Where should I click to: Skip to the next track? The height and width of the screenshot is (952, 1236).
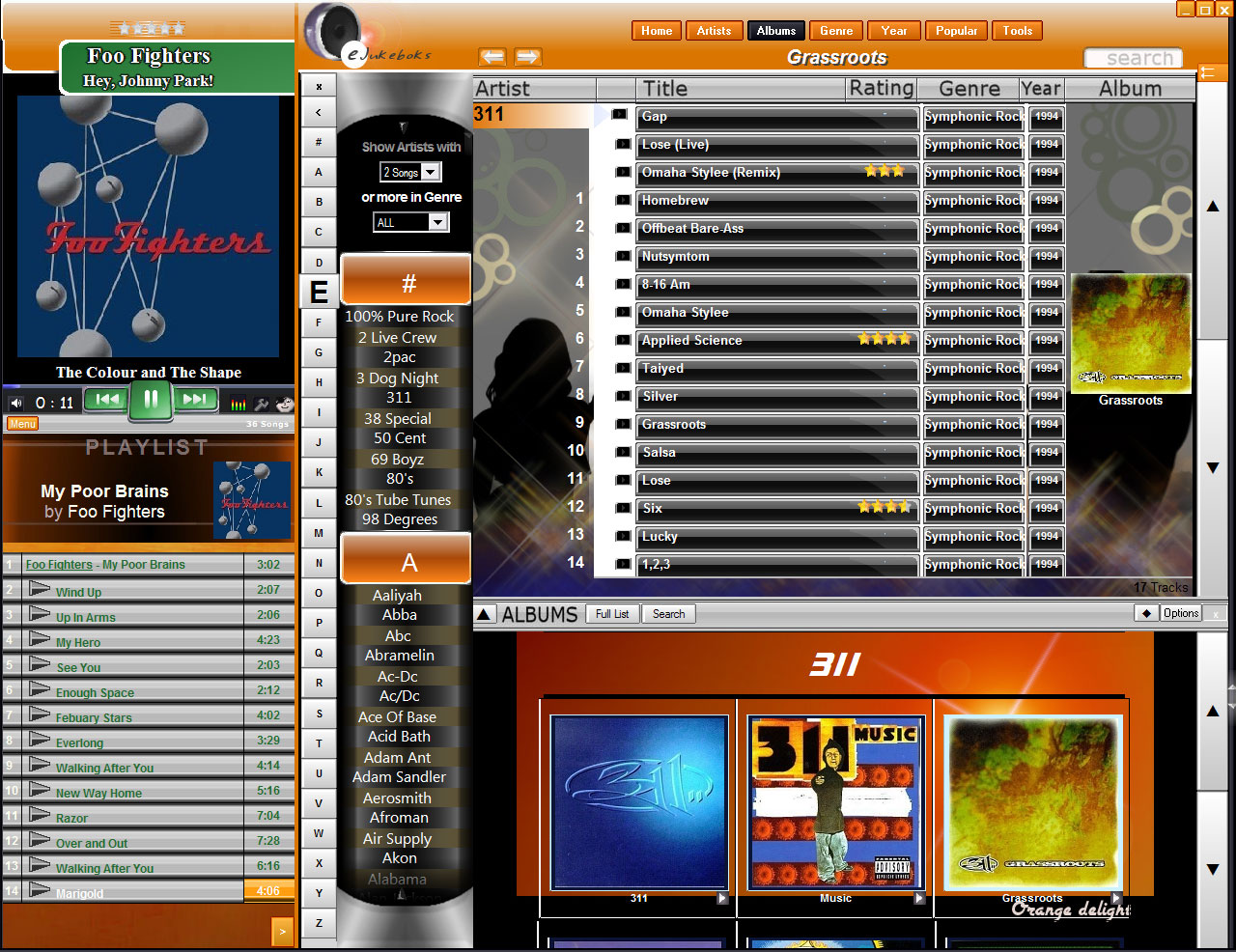[x=194, y=400]
